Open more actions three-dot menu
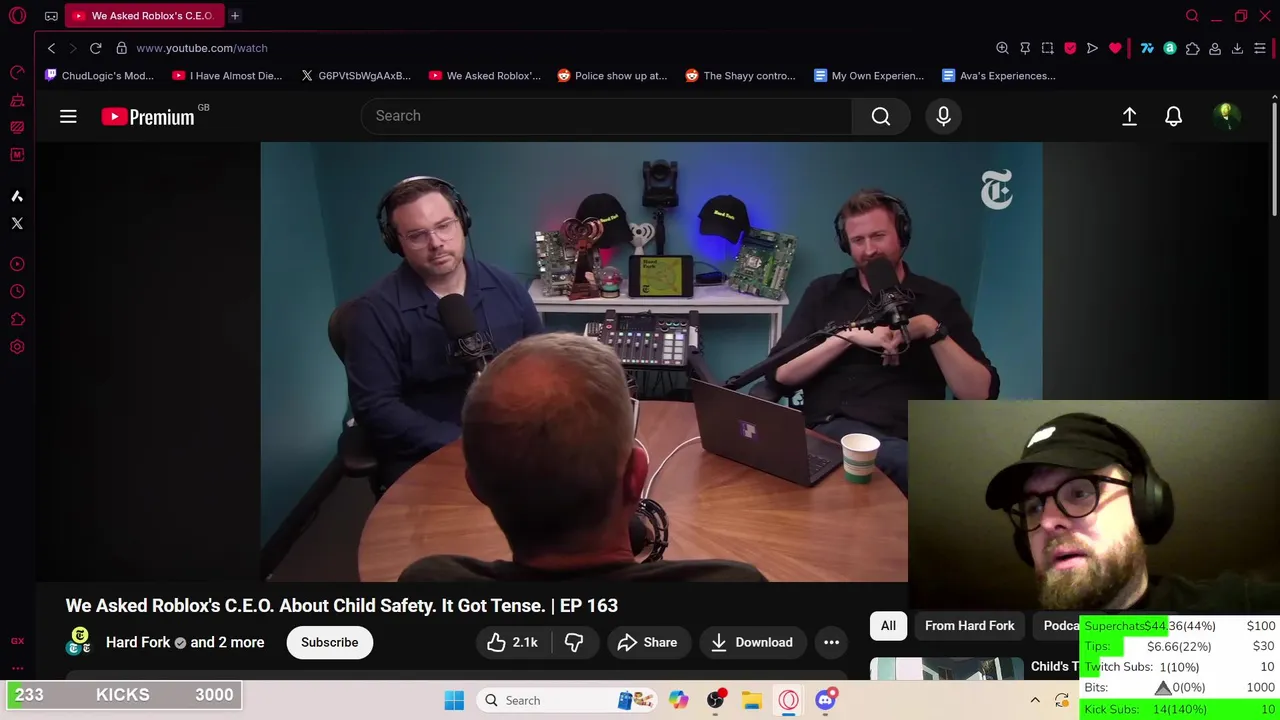1280x720 pixels. [831, 643]
